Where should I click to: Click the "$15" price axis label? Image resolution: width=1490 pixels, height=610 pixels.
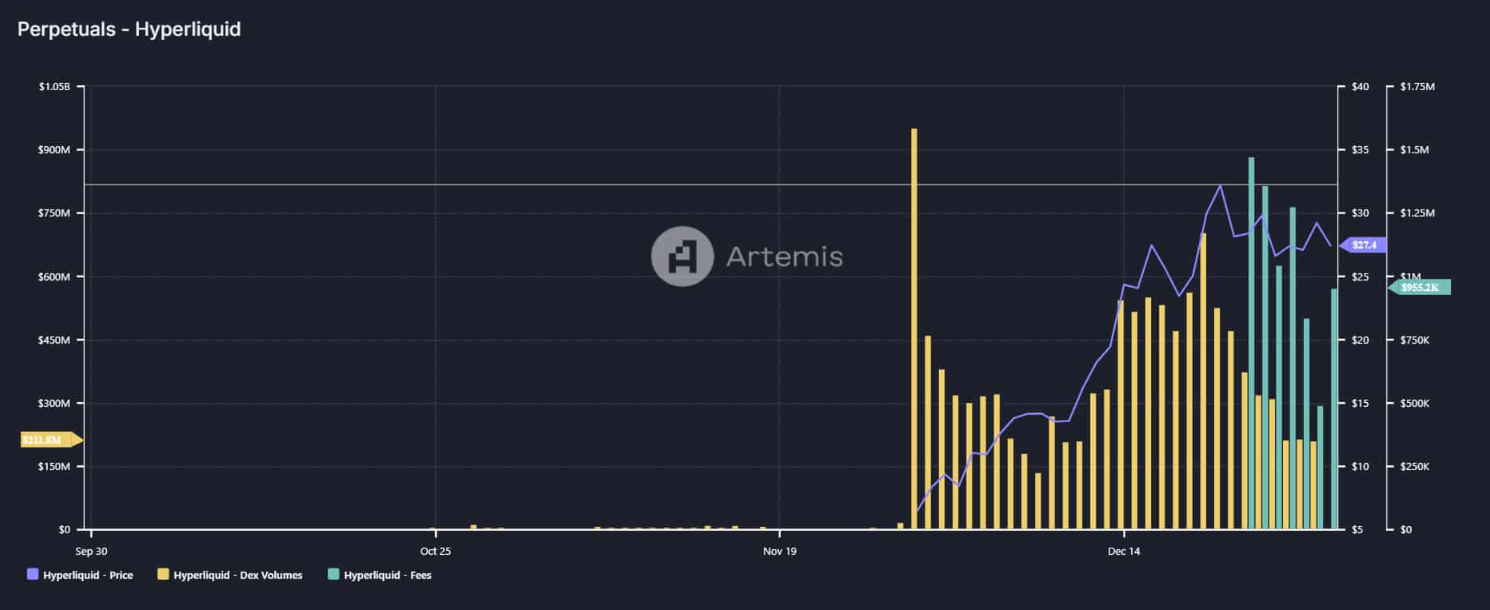click(x=1360, y=403)
